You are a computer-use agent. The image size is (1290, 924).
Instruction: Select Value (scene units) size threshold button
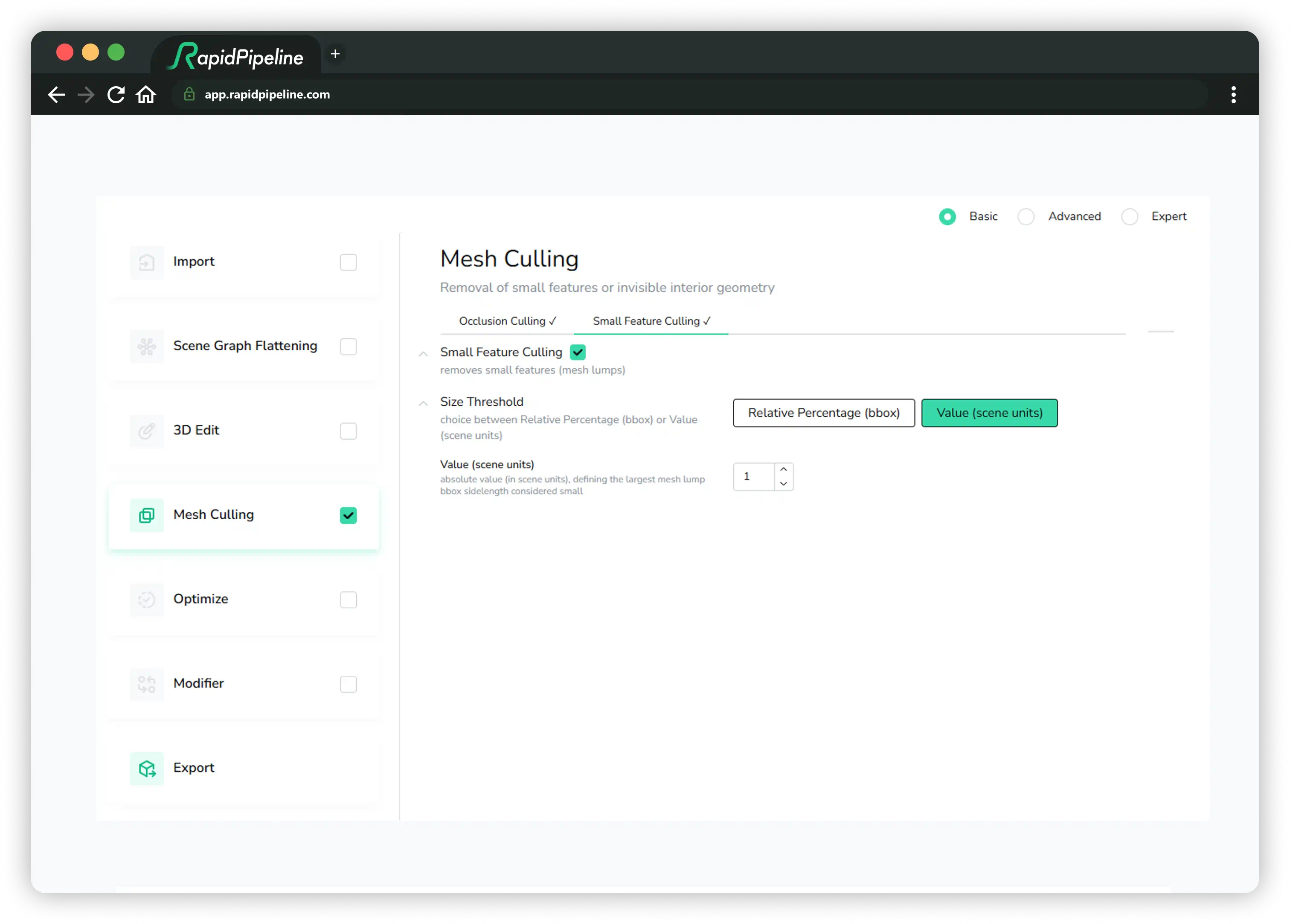[989, 413]
